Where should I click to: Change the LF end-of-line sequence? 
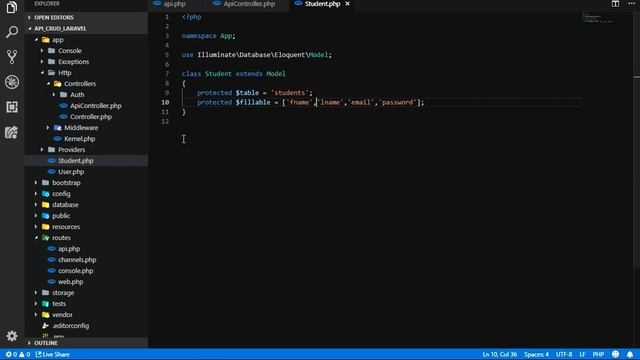[x=582, y=354]
